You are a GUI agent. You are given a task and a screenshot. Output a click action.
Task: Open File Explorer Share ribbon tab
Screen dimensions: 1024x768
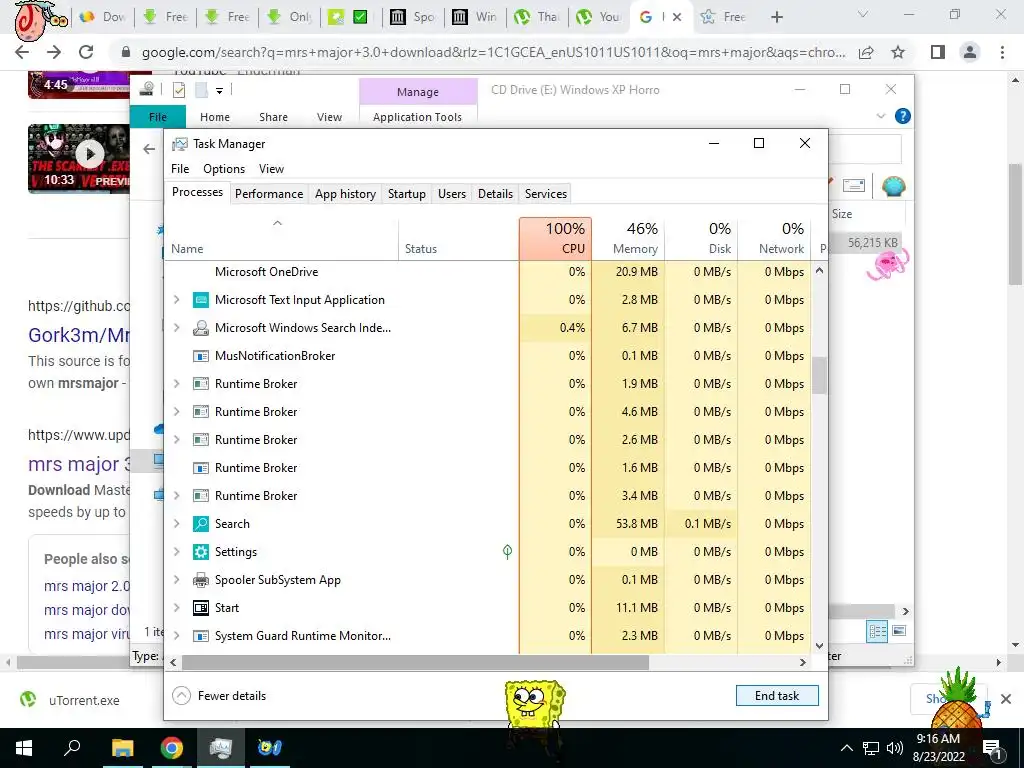(273, 117)
